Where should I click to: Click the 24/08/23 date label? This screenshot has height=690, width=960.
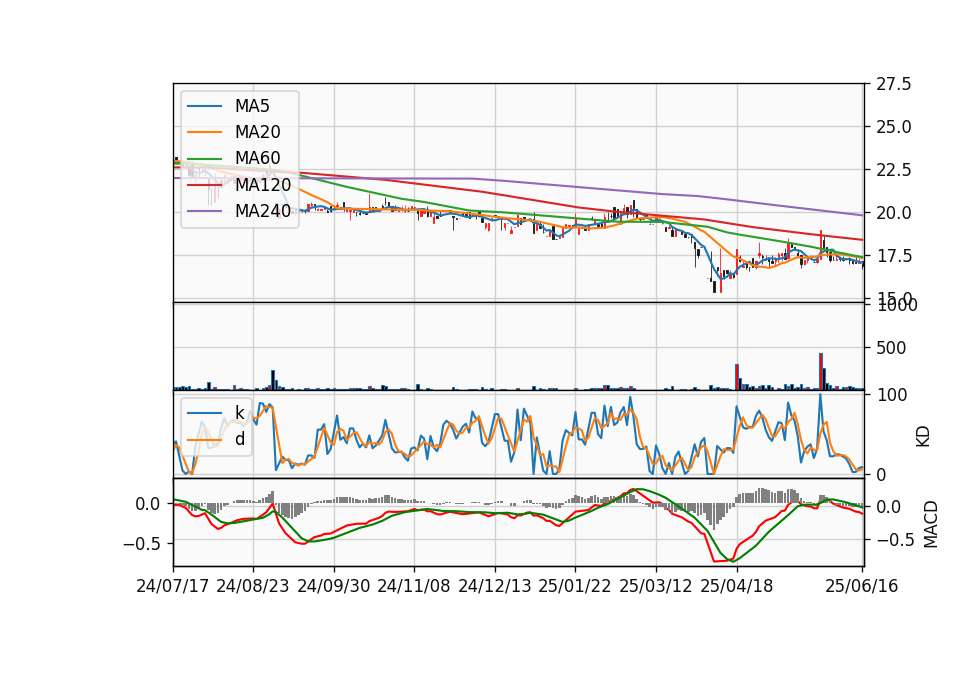coord(253,586)
